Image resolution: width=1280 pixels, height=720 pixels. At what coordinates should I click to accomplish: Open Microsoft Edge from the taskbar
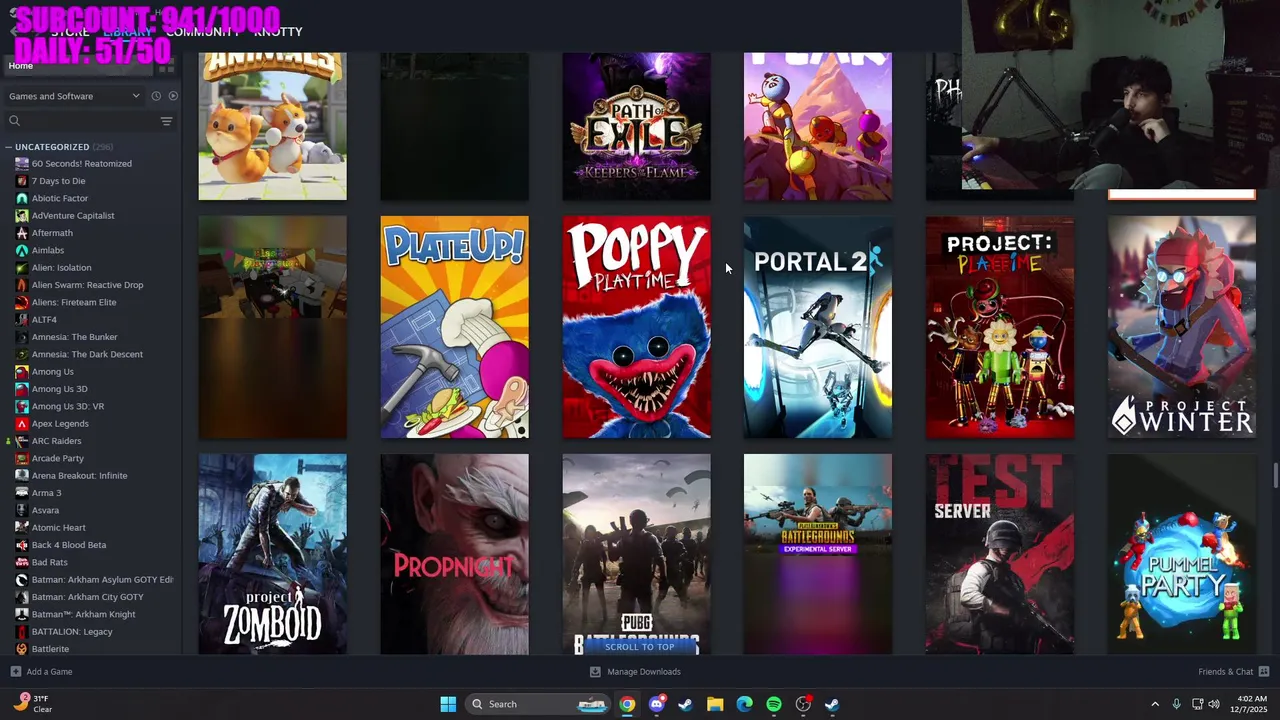tap(744, 704)
